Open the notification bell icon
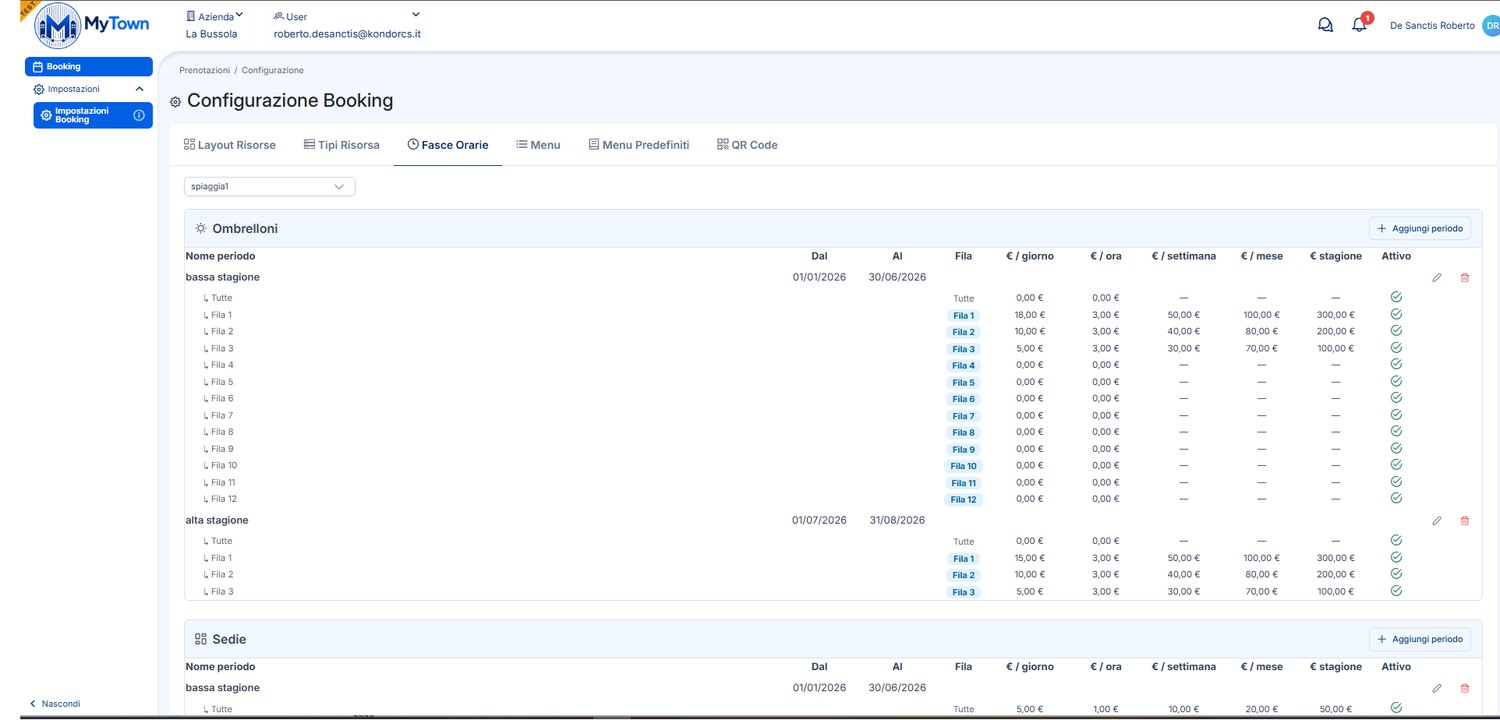This screenshot has height=720, width=1500. tap(1359, 25)
